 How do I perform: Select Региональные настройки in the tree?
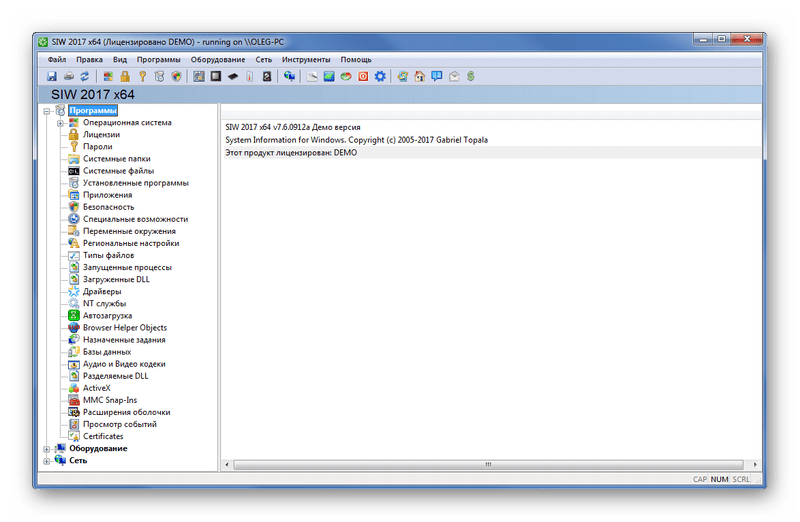pyautogui.click(x=131, y=243)
